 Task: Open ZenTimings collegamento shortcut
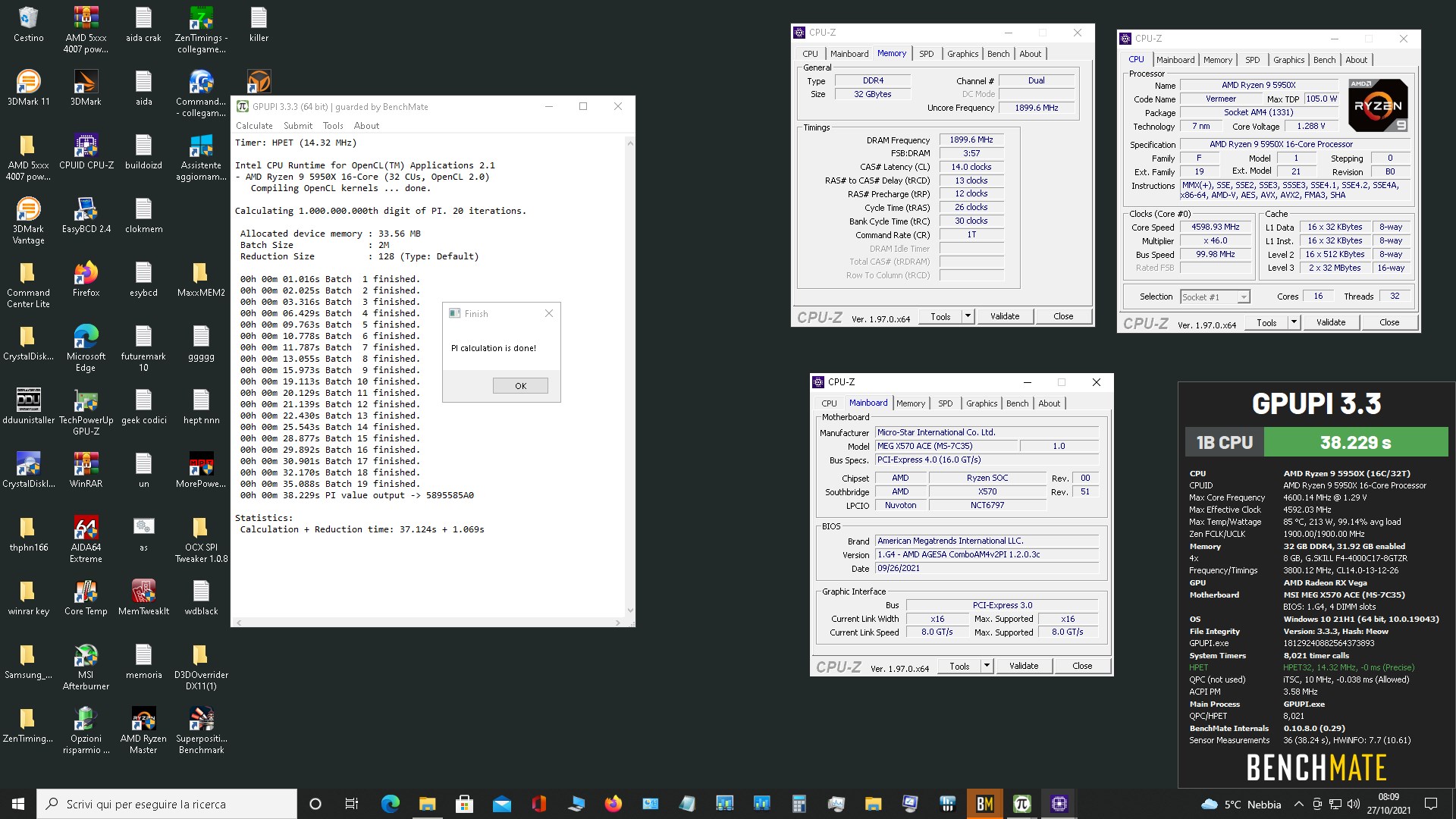(x=201, y=30)
